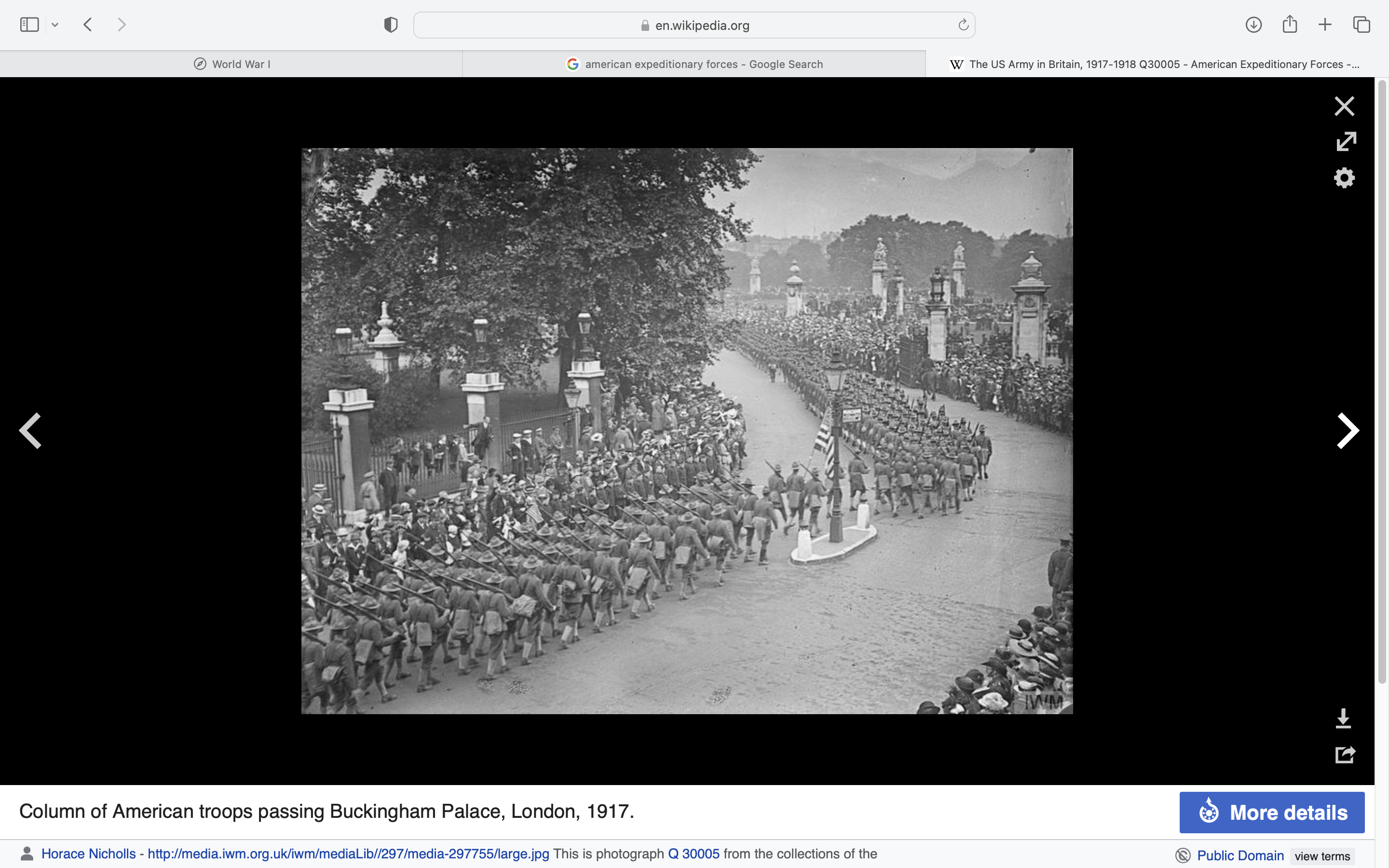Enter fullscreen with the expand arrows icon
1389x868 pixels.
[x=1346, y=141]
